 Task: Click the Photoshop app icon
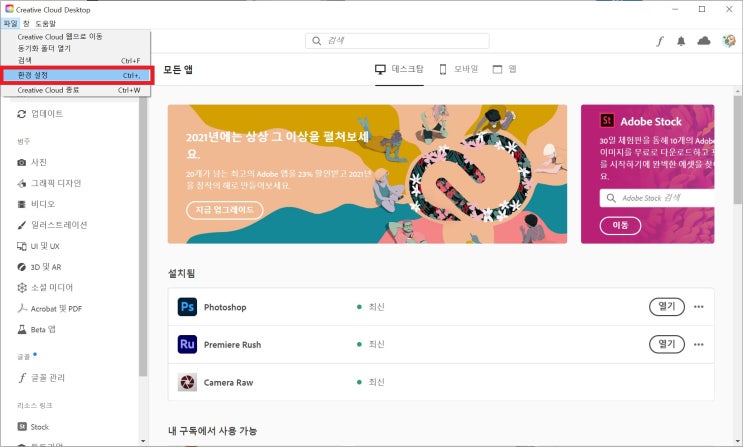(187, 307)
